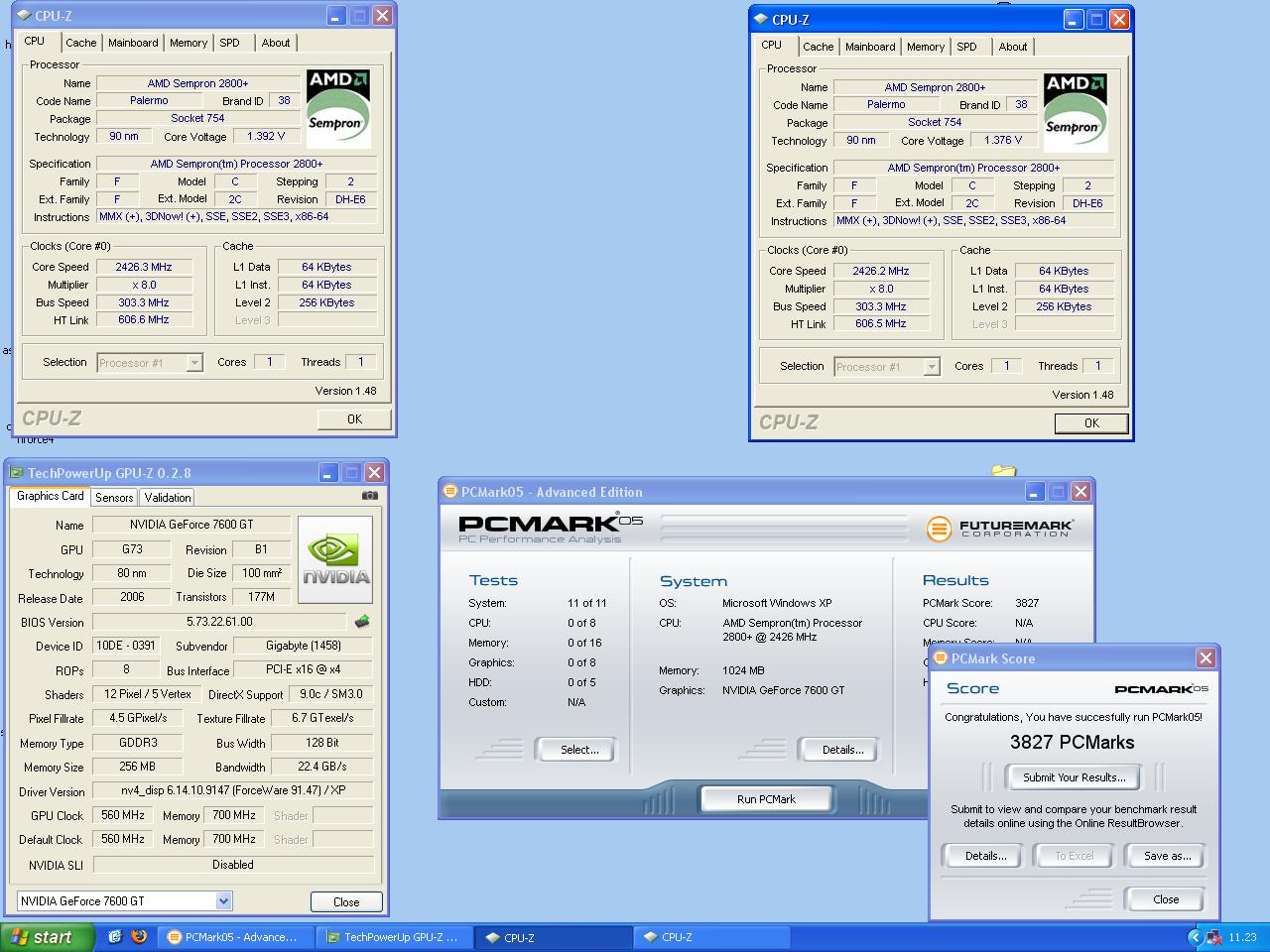The image size is (1270, 952).
Task: Open About tab in left CPU-Z window
Action: [x=276, y=43]
